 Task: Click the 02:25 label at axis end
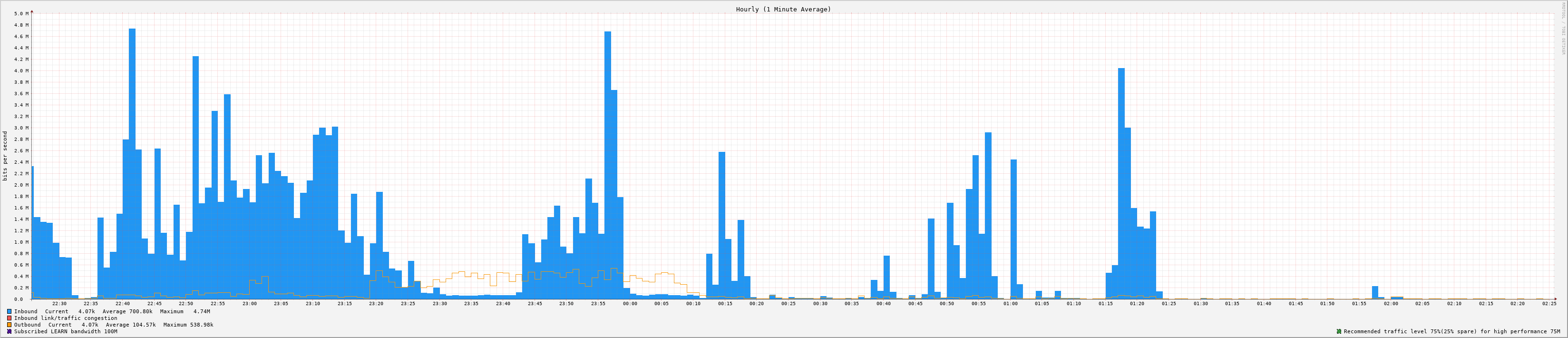[x=1549, y=303]
